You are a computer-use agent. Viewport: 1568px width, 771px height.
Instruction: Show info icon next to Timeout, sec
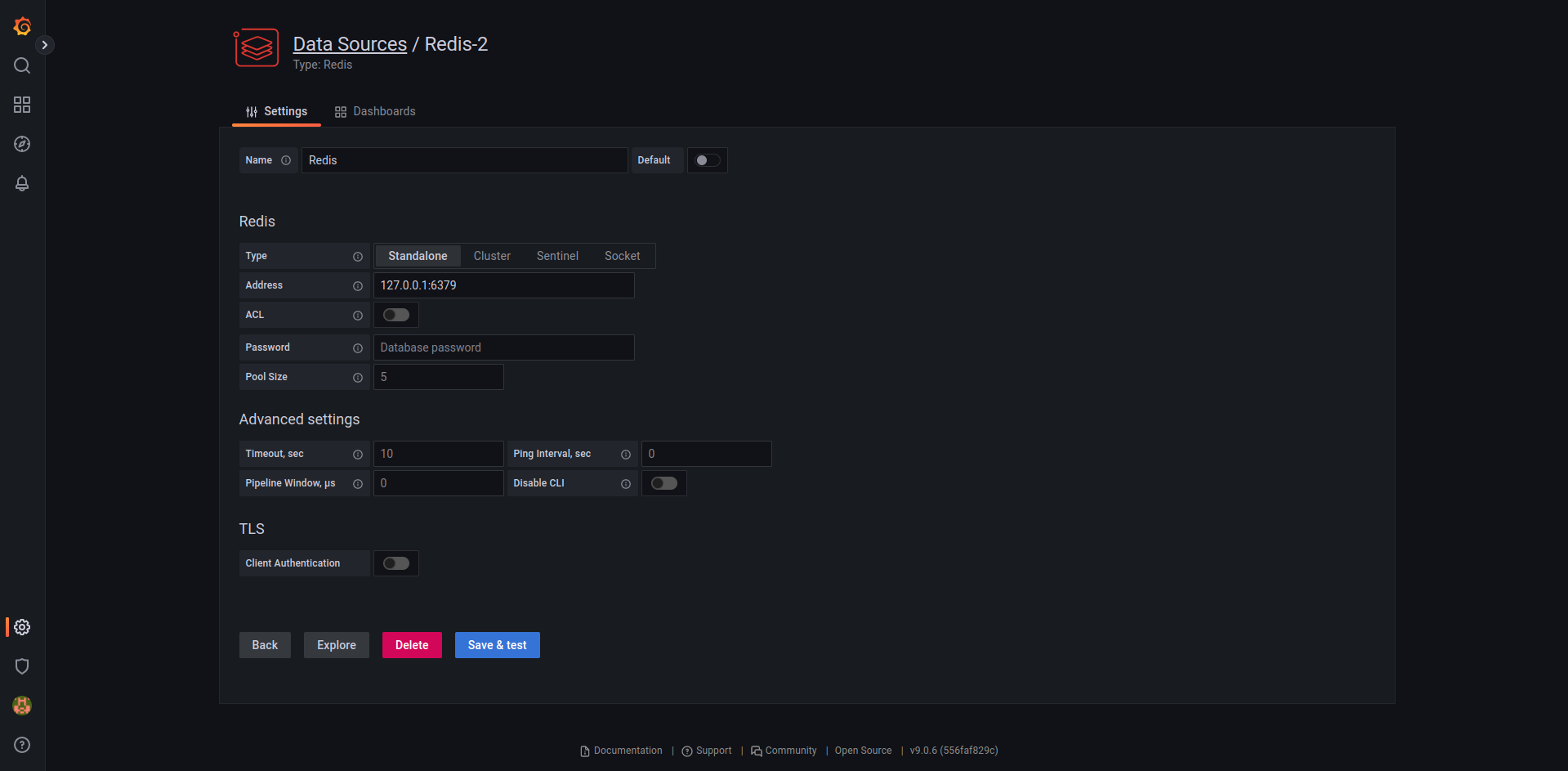point(358,455)
